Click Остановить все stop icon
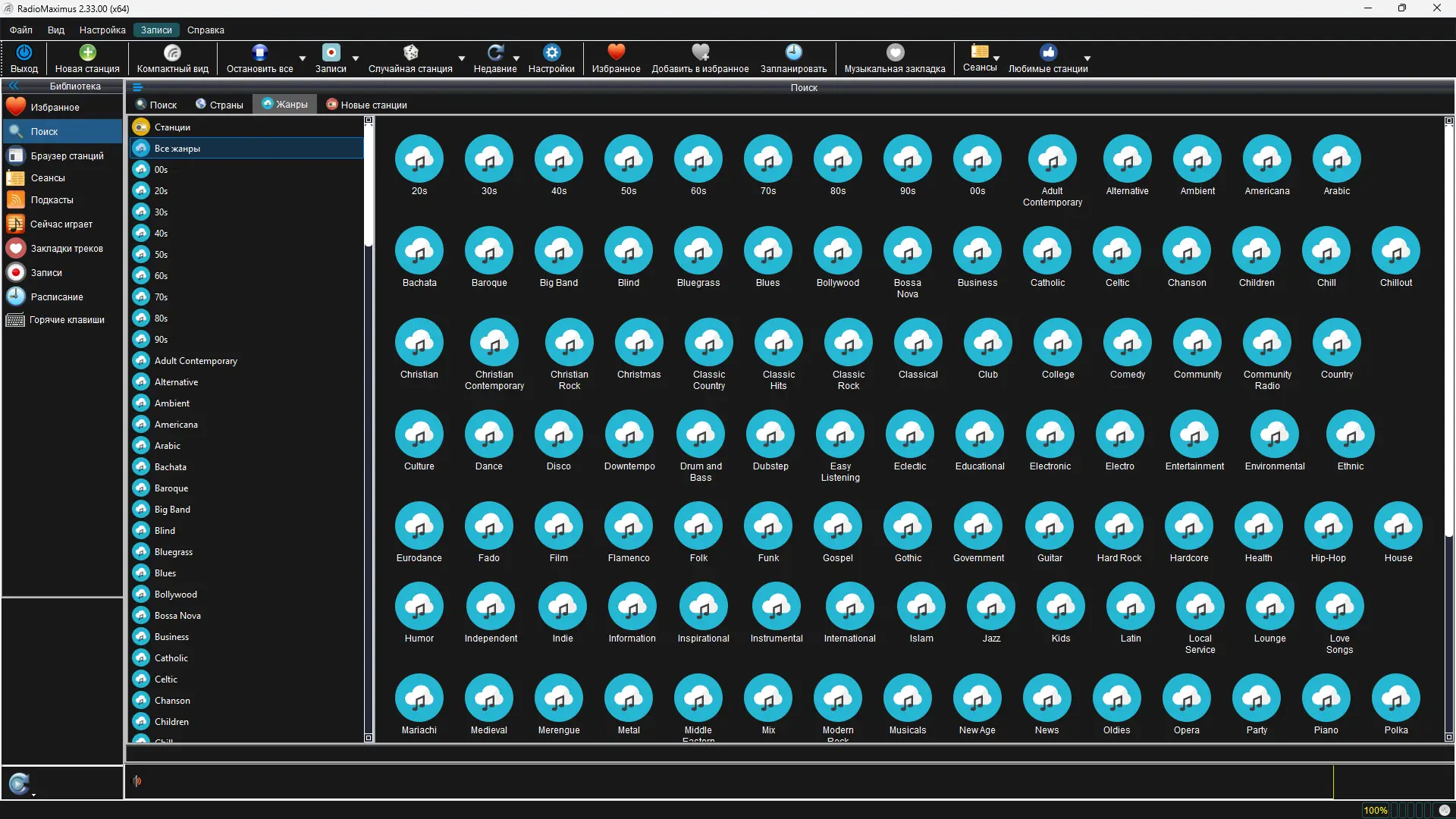1456x819 pixels. [259, 52]
